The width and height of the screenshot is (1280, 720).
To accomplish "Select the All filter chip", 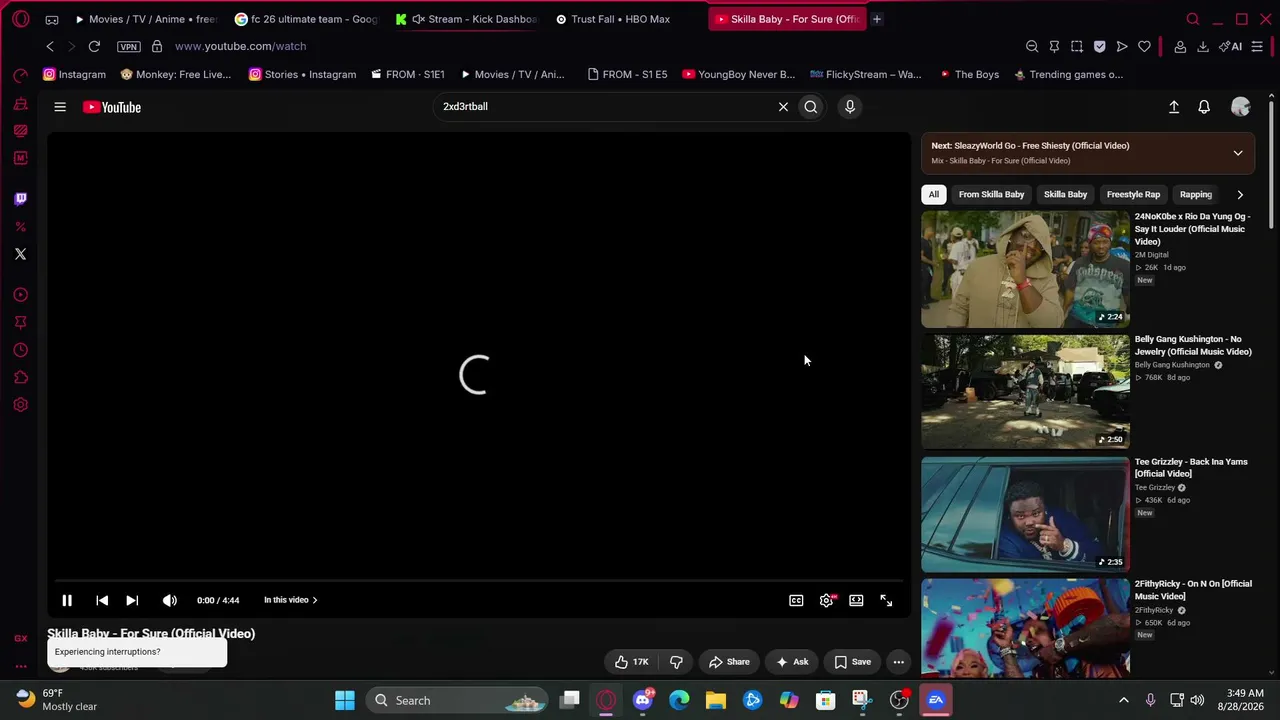I will [x=934, y=195].
